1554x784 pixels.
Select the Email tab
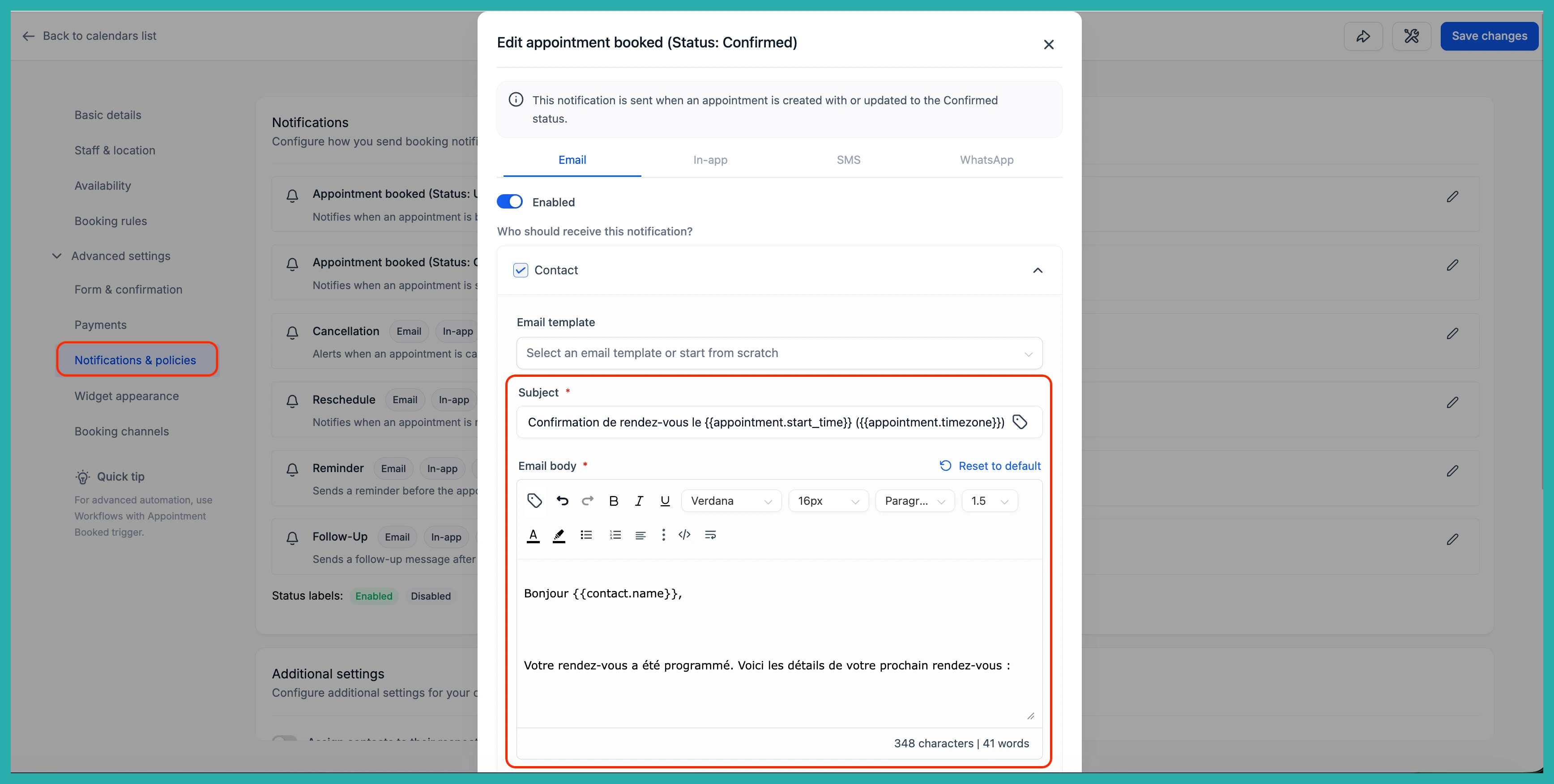572,160
